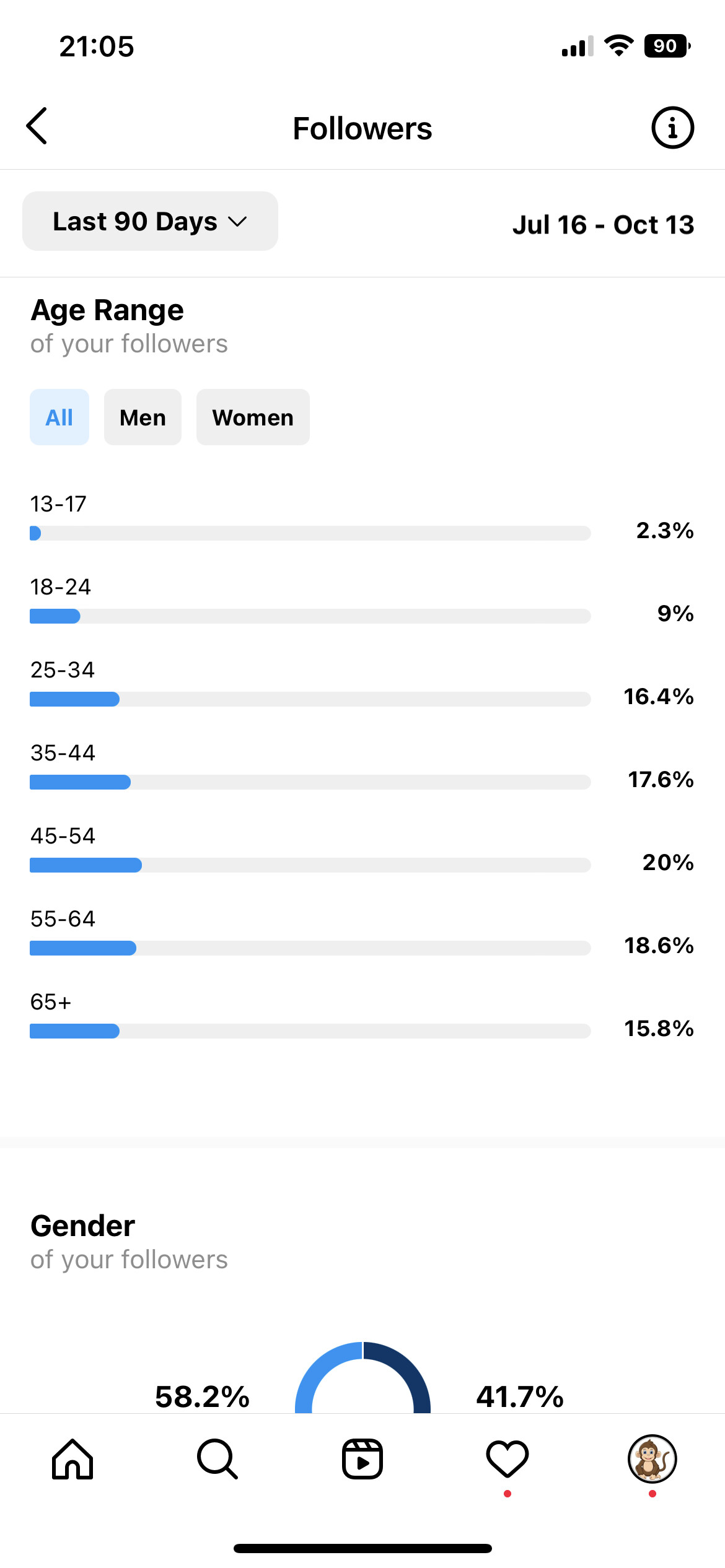This screenshot has width=725, height=1568.
Task: Open the Search magnifier icon
Action: (217, 1459)
